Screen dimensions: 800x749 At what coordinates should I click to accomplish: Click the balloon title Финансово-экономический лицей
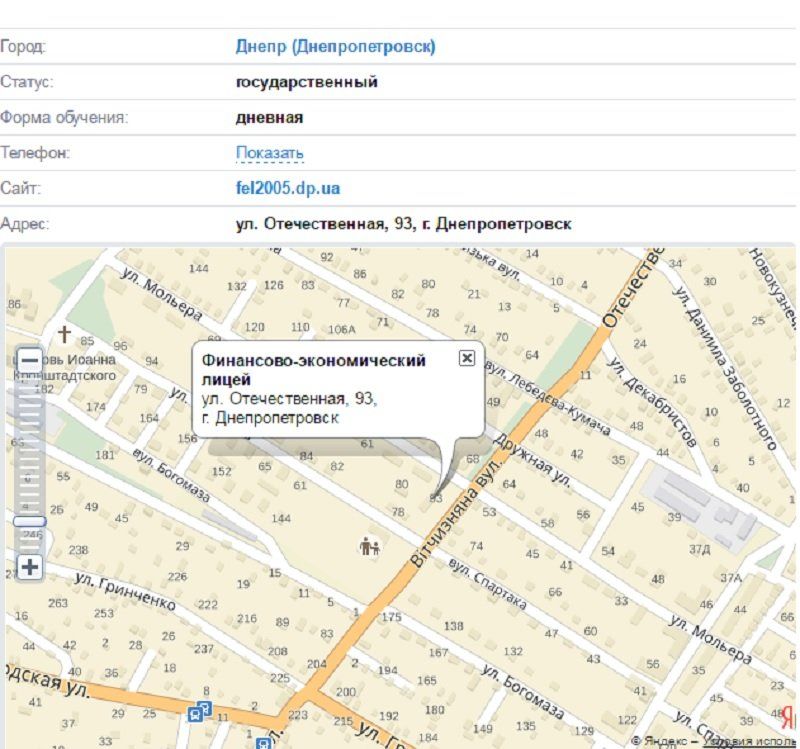point(313,369)
